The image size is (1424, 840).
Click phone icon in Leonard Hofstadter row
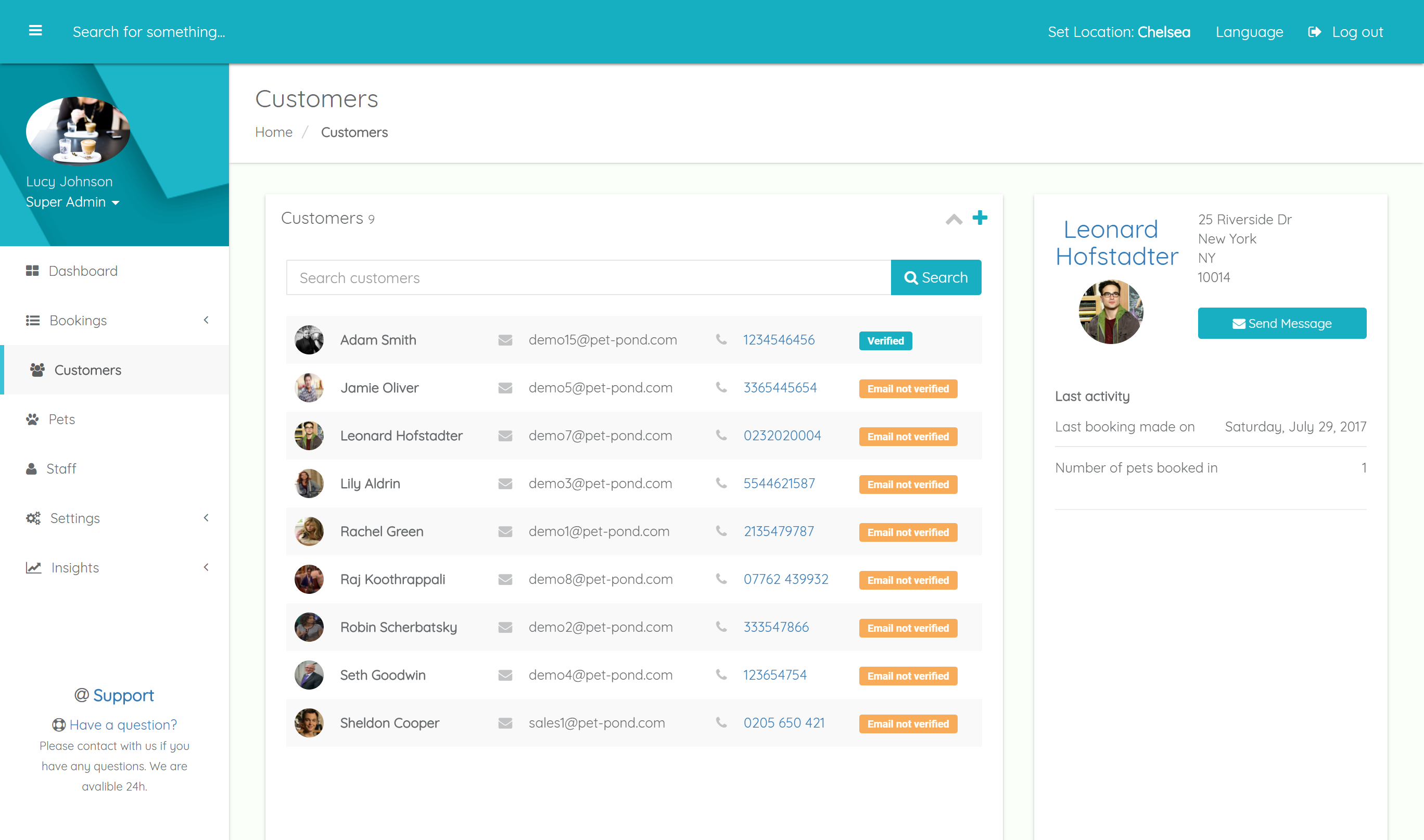(x=721, y=435)
